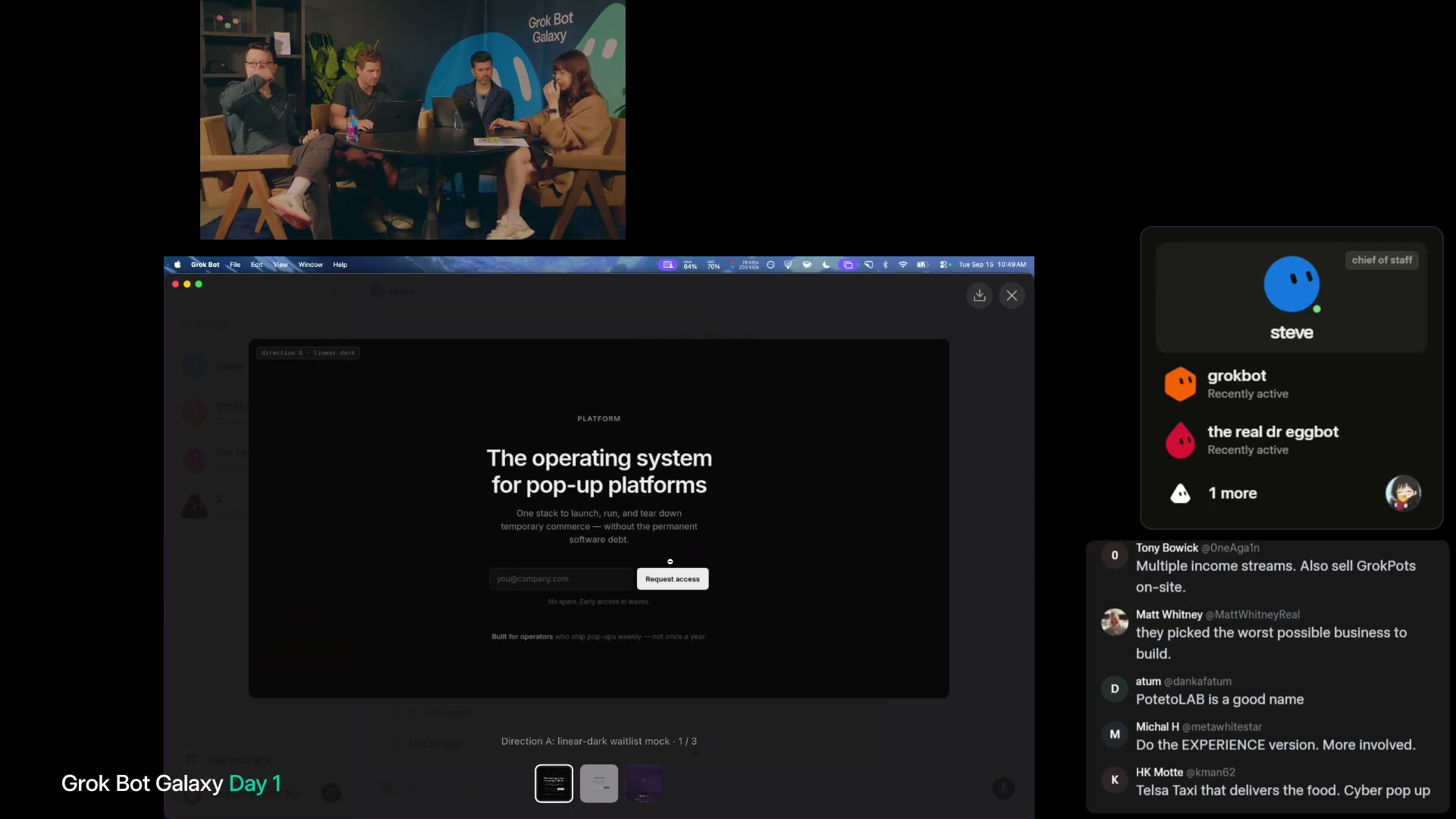Image resolution: width=1456 pixels, height=819 pixels.
Task: Open the Grok Bot app menu
Action: point(205,265)
